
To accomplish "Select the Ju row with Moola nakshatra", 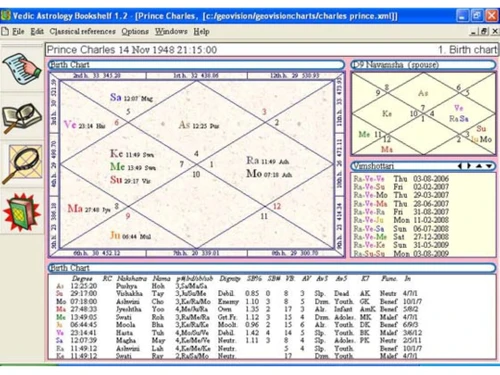I will tap(237, 325).
